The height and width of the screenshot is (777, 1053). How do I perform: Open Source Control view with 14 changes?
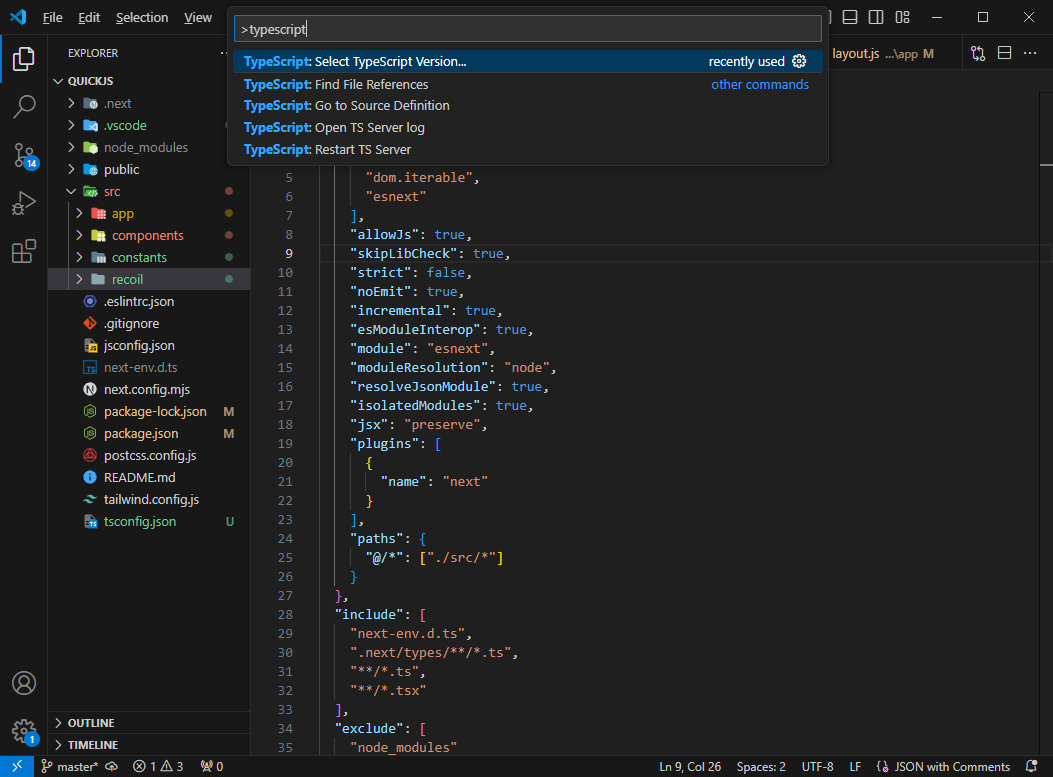pos(24,155)
